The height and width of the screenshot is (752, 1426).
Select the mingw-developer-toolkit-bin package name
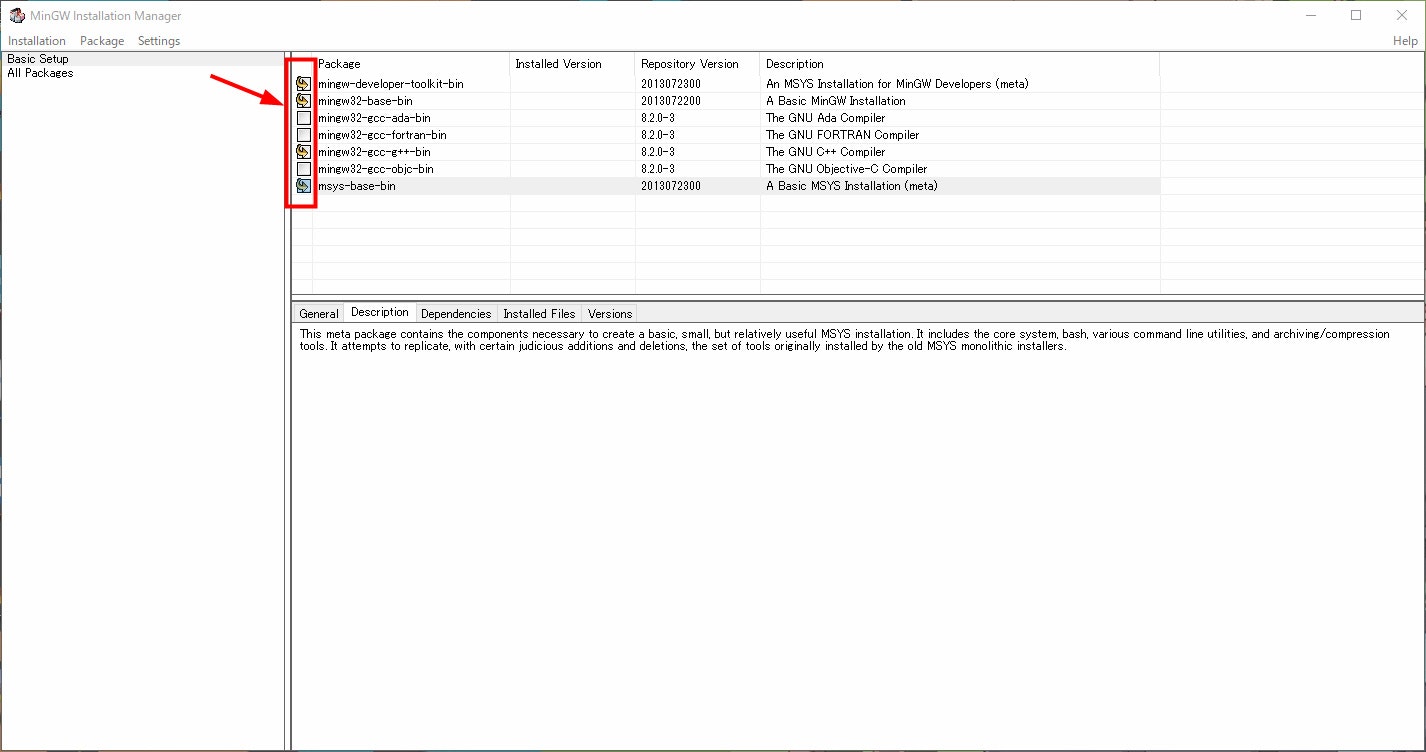[x=391, y=84]
